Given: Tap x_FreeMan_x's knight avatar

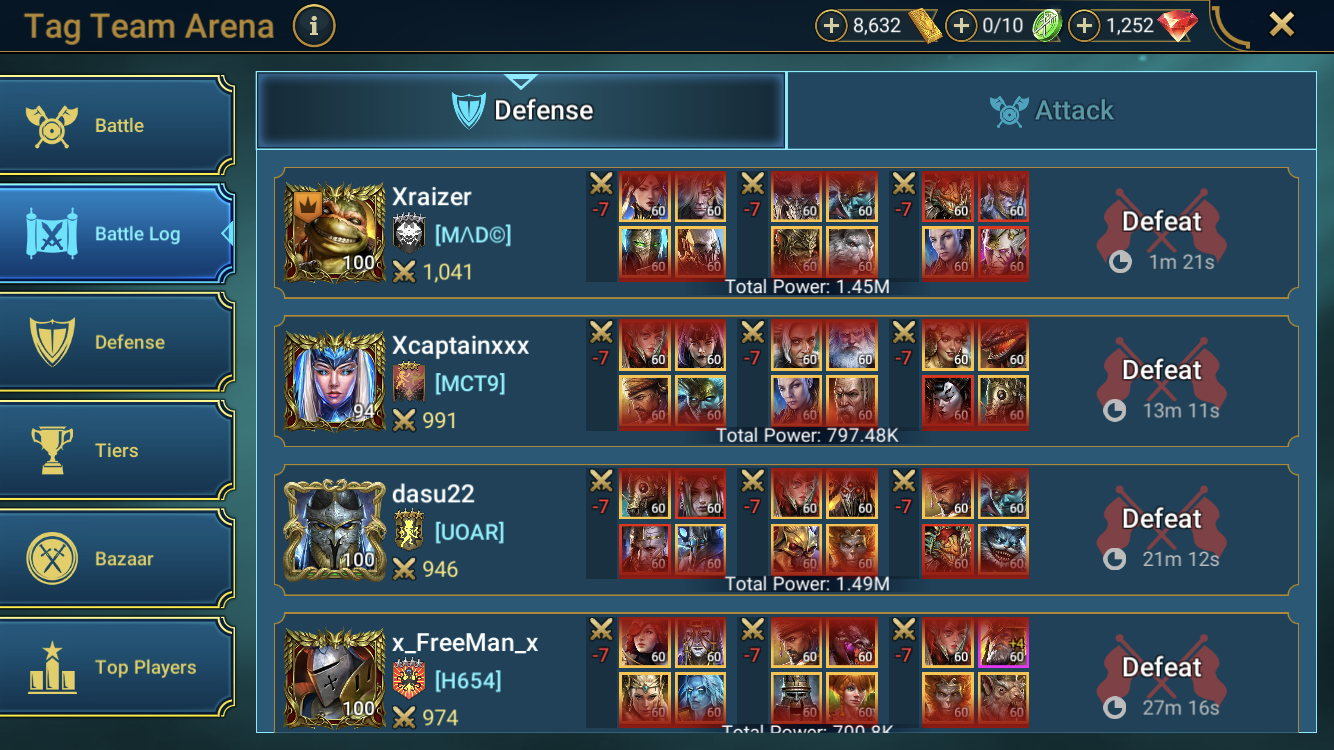Looking at the screenshot, I should pyautogui.click(x=335, y=679).
